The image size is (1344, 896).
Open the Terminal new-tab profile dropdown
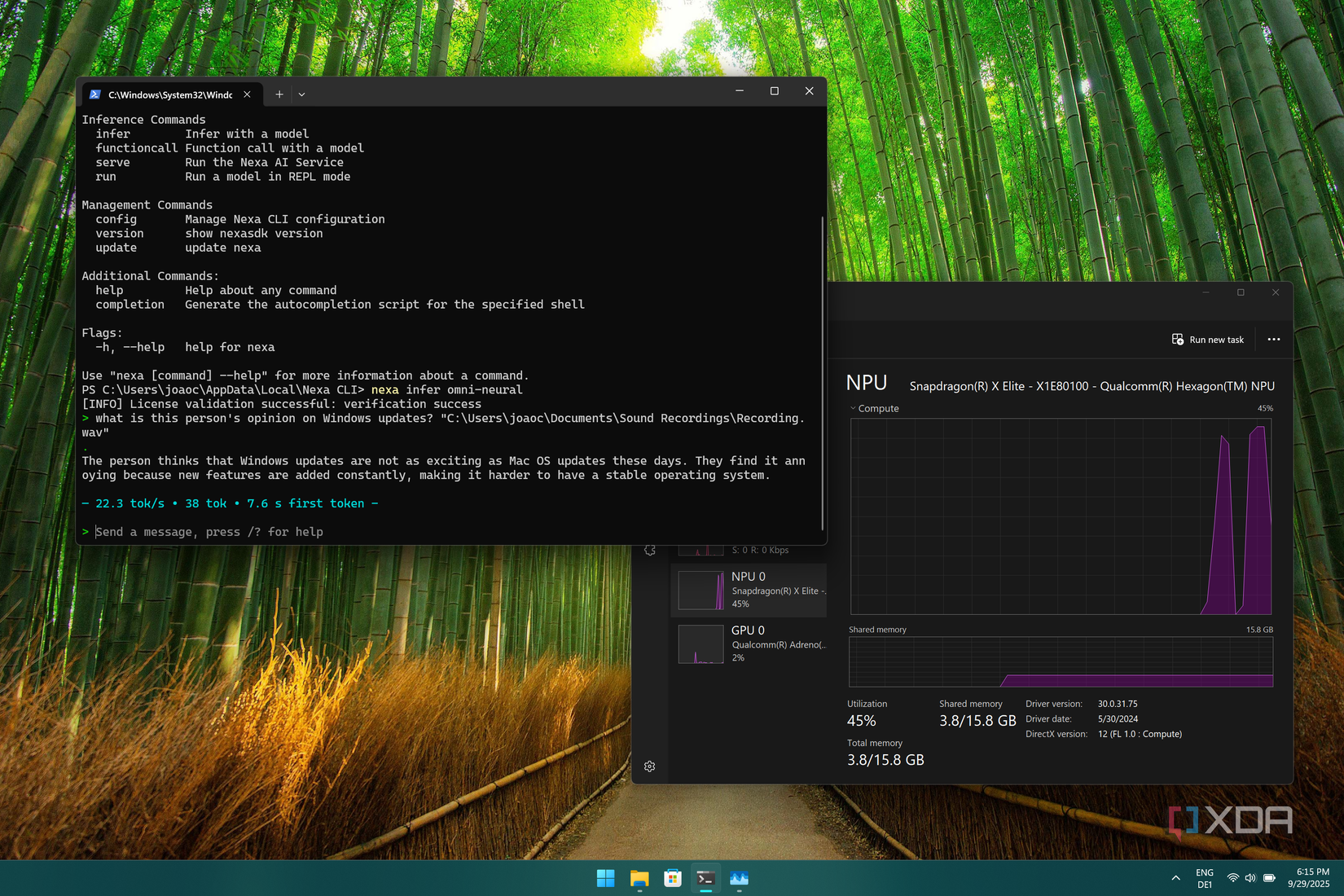(301, 94)
